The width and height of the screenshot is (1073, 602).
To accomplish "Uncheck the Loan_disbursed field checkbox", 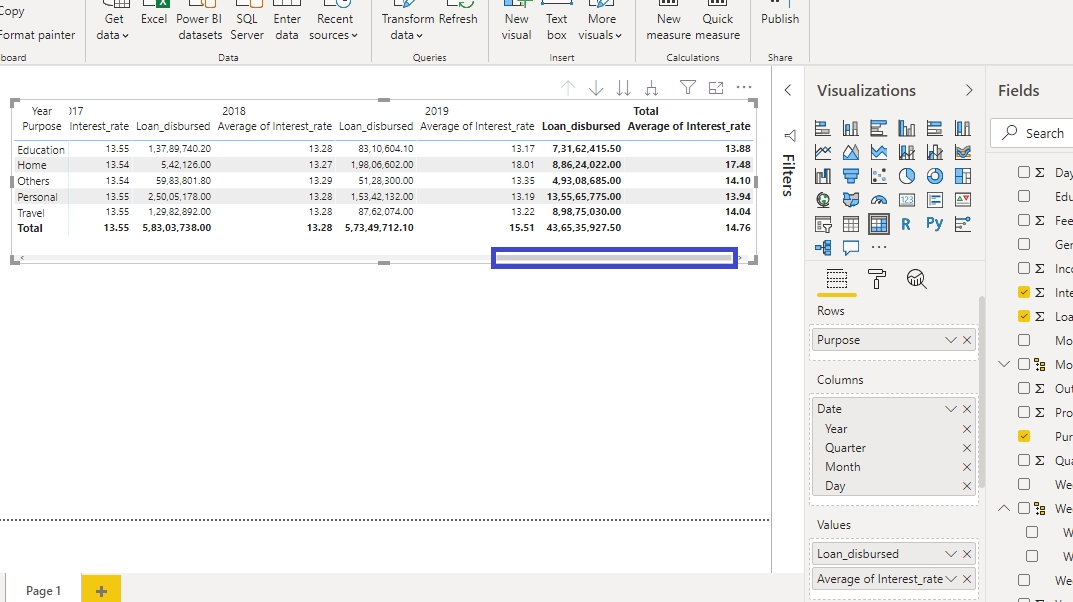I will [x=1024, y=316].
